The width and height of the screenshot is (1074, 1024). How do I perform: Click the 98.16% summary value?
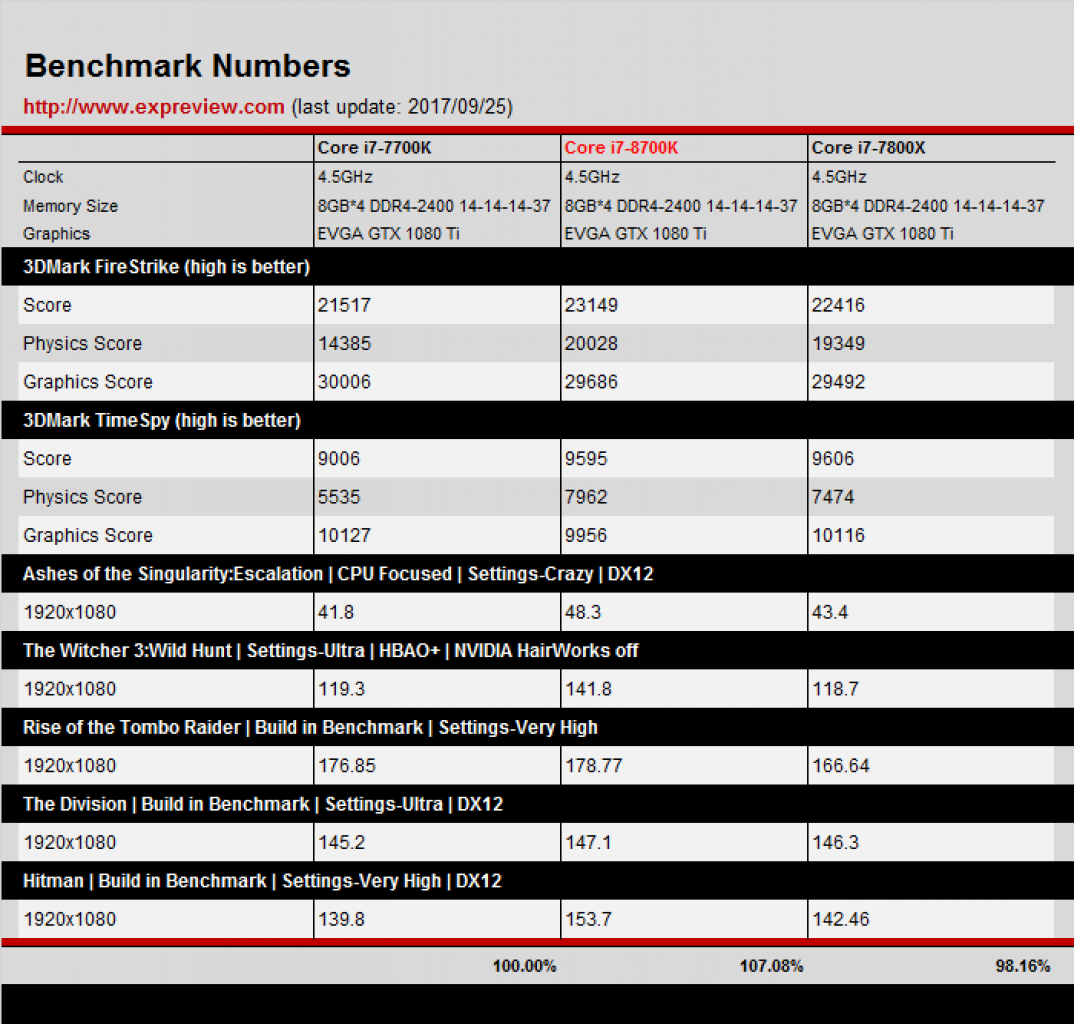point(1023,966)
